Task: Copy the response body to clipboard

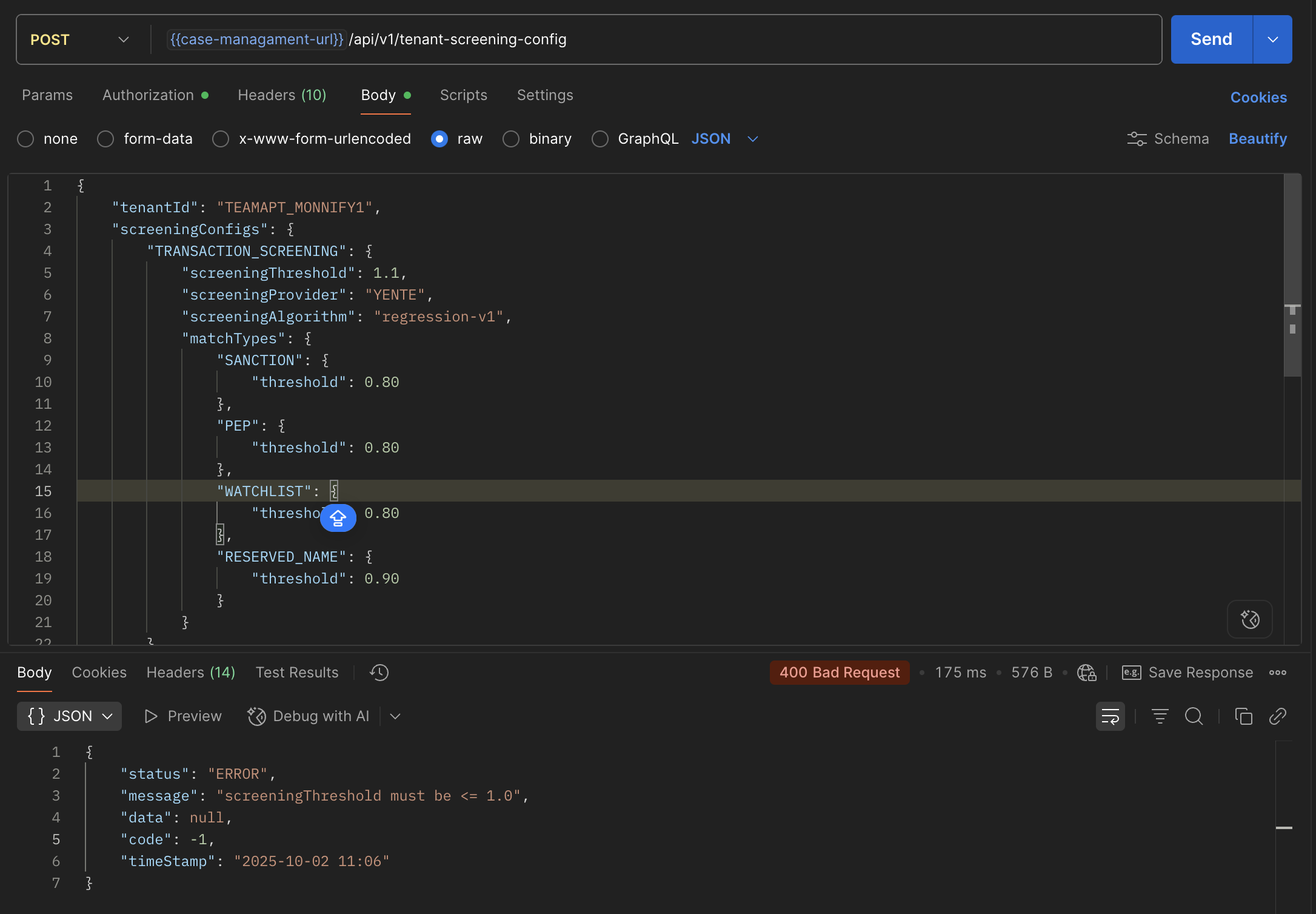Action: 1243,716
